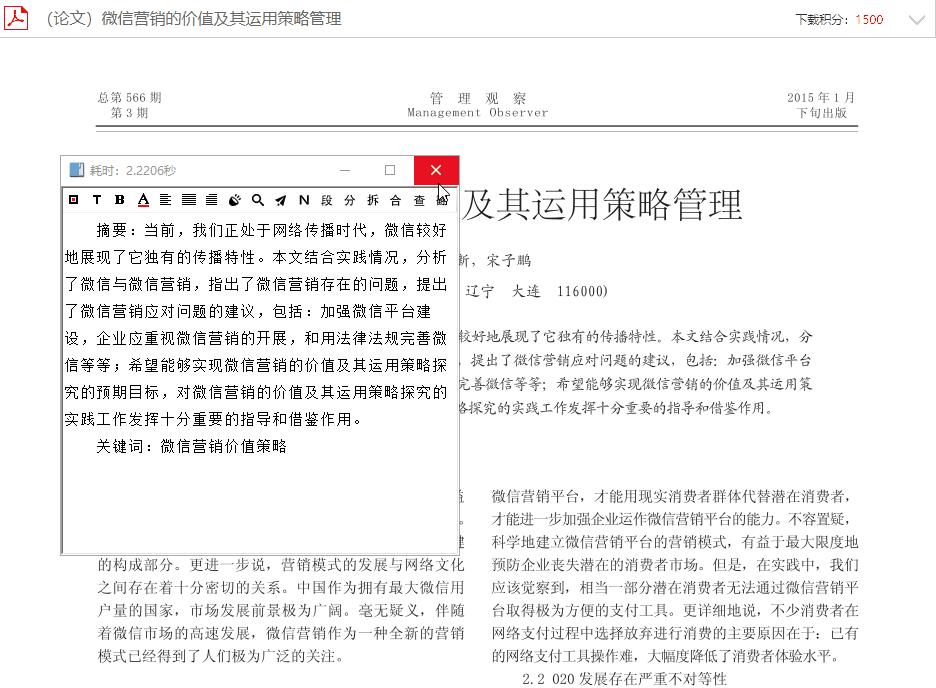Click the 总第 566 期 issue label
Image resolution: width=936 pixels, height=688 pixels.
(x=130, y=97)
